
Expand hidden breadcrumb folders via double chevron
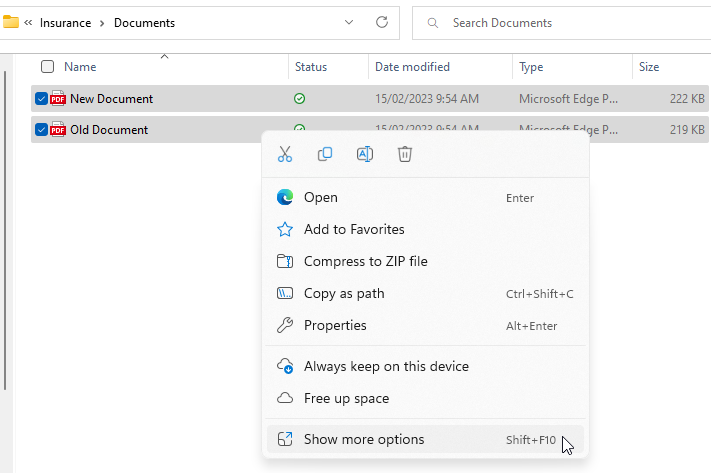pyautogui.click(x=28, y=22)
